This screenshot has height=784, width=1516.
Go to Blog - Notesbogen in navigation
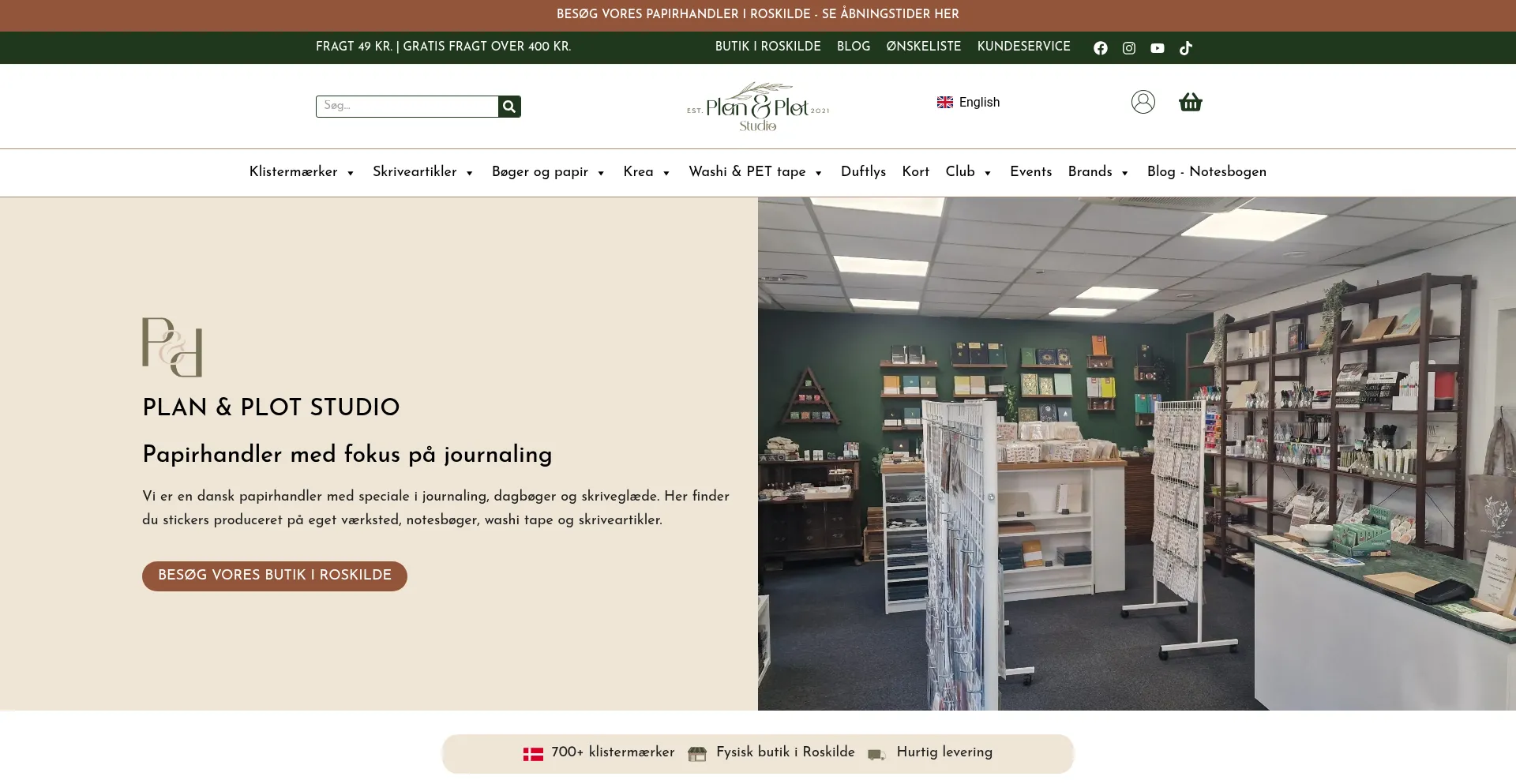[1206, 172]
